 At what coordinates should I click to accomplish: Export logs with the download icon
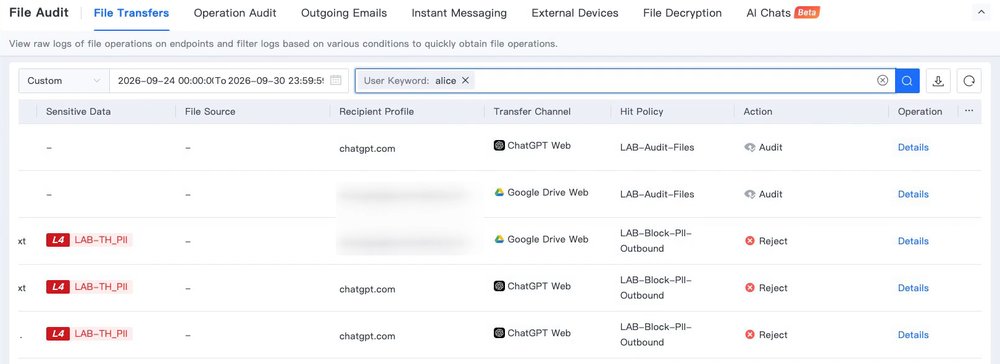click(x=938, y=81)
